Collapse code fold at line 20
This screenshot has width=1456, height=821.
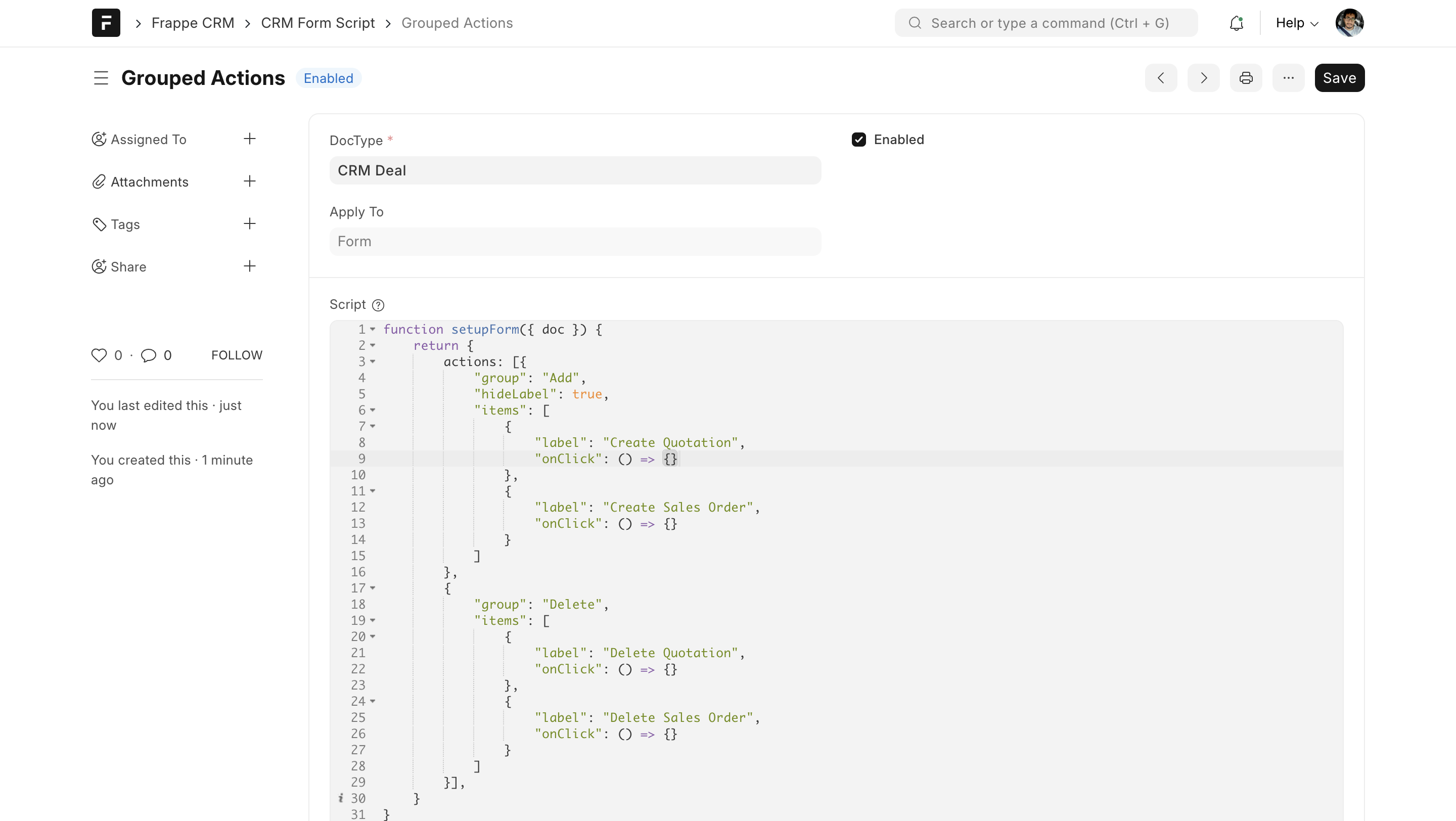click(373, 637)
